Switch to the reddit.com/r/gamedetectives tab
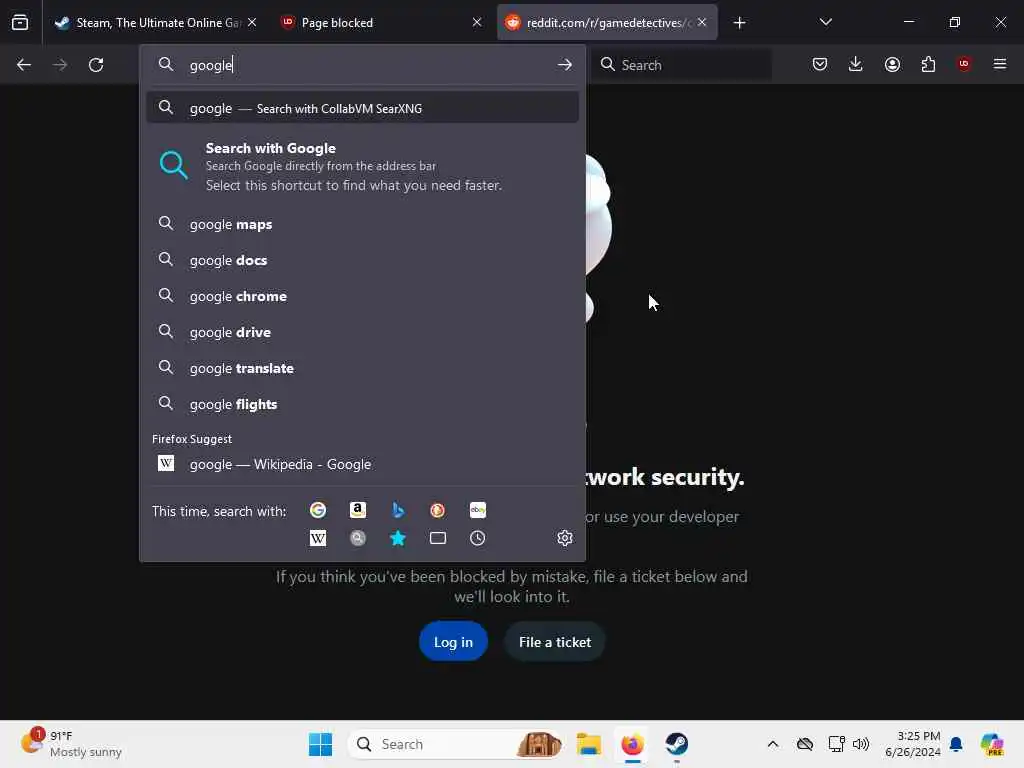The height and width of the screenshot is (768, 1024). pos(607,22)
